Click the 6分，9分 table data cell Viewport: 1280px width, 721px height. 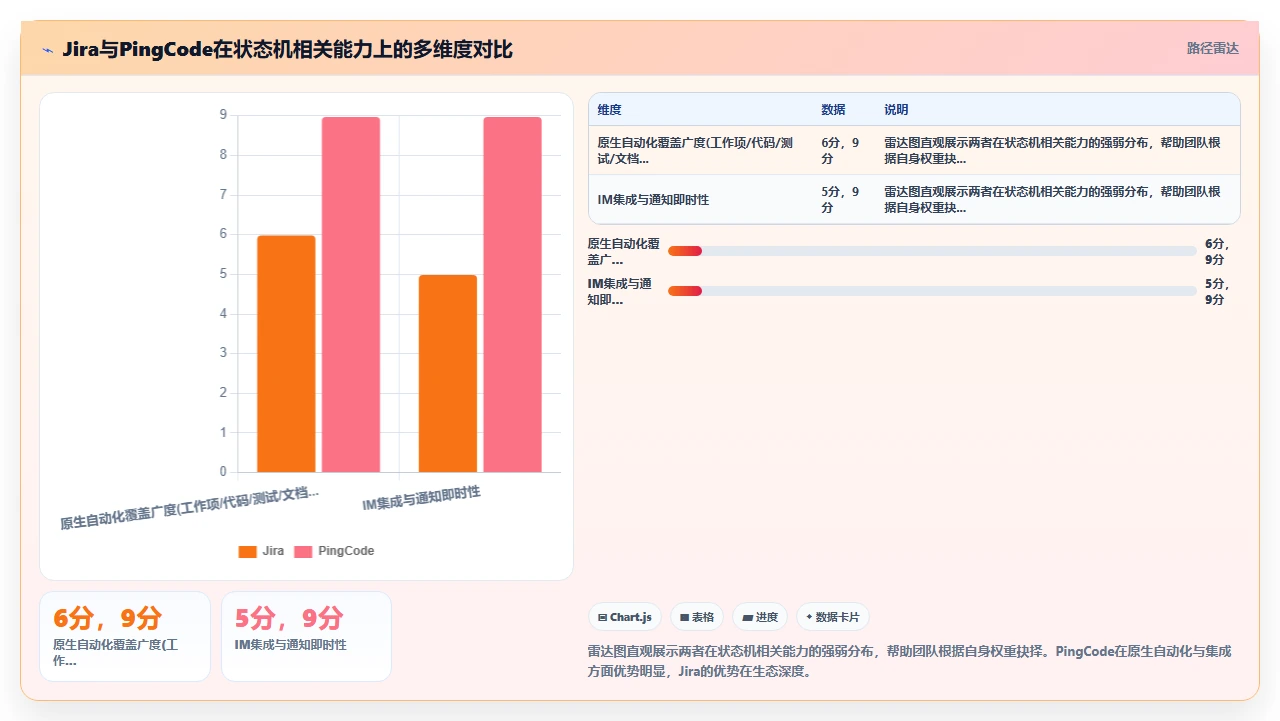843,151
